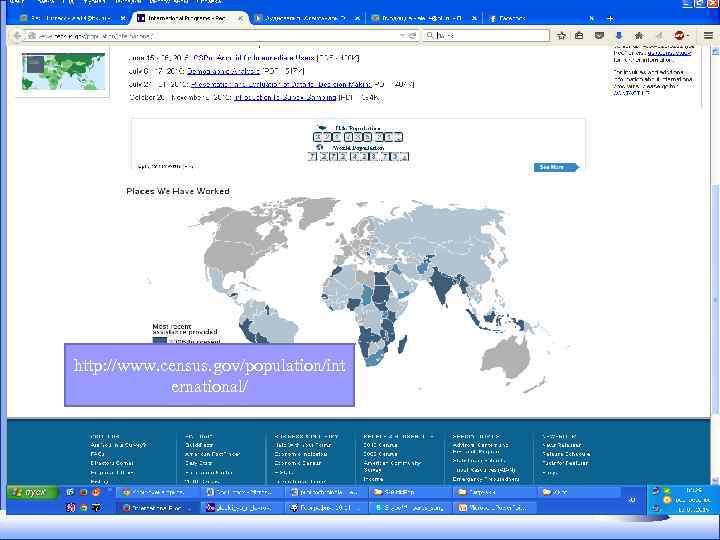
Task: Close the Facebook tab
Action: (x=591, y=18)
